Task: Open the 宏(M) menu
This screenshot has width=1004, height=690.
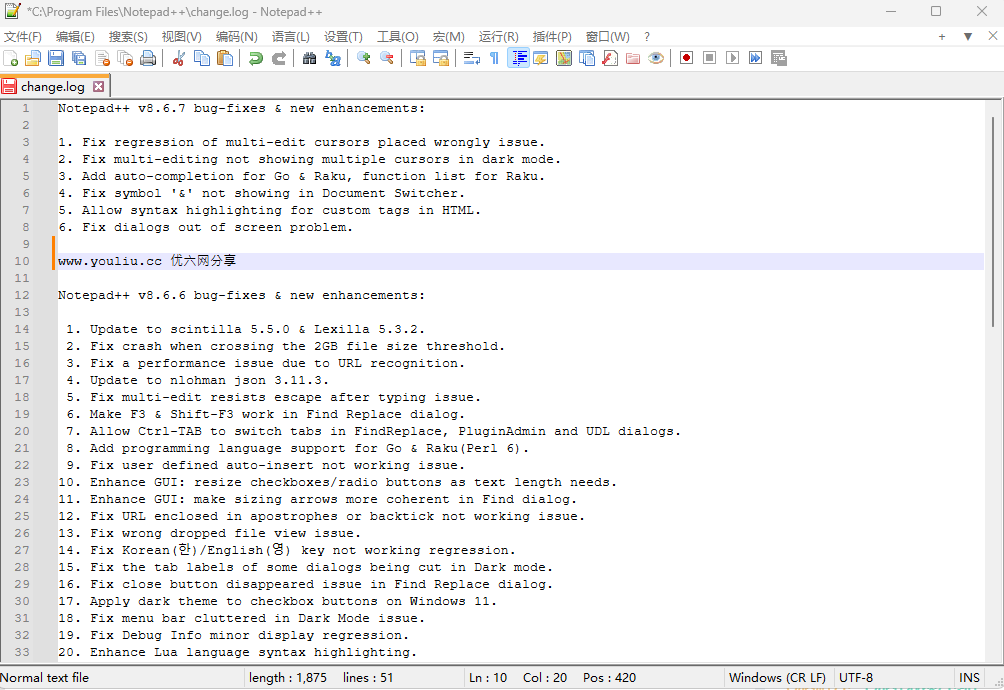Action: (448, 36)
